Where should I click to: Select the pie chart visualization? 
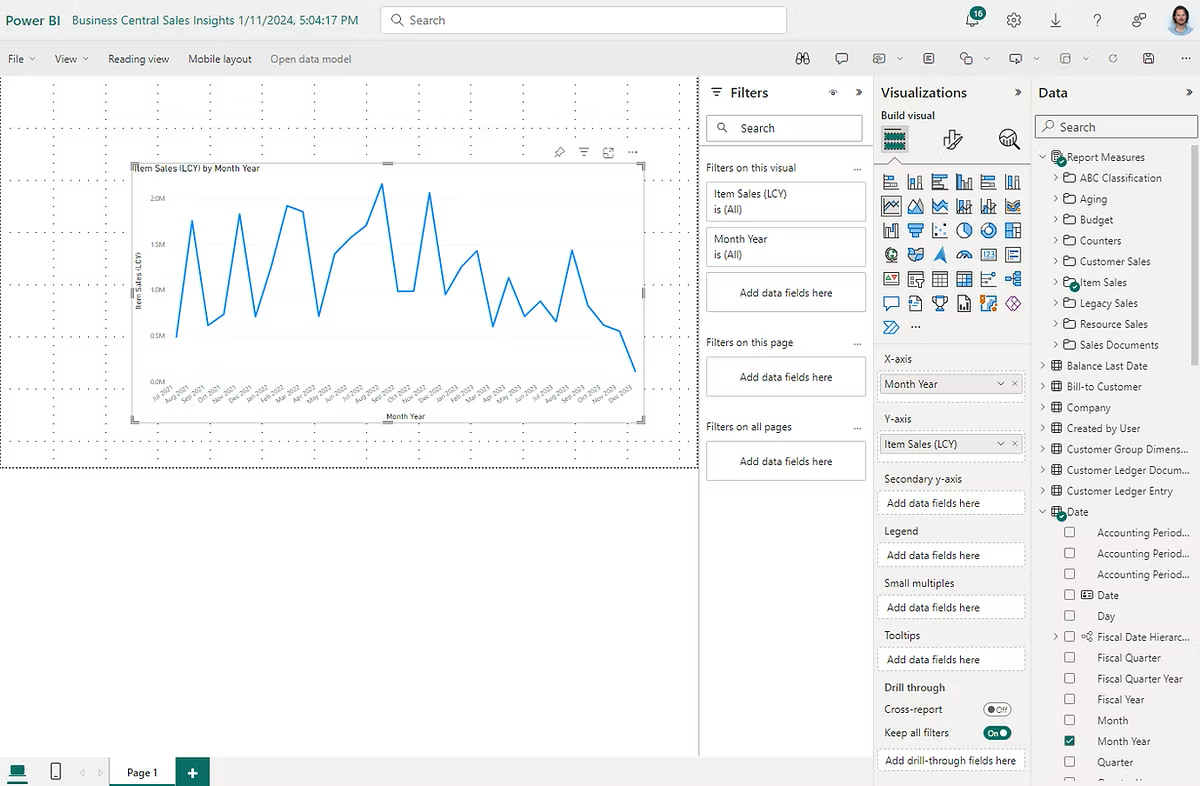point(964,230)
